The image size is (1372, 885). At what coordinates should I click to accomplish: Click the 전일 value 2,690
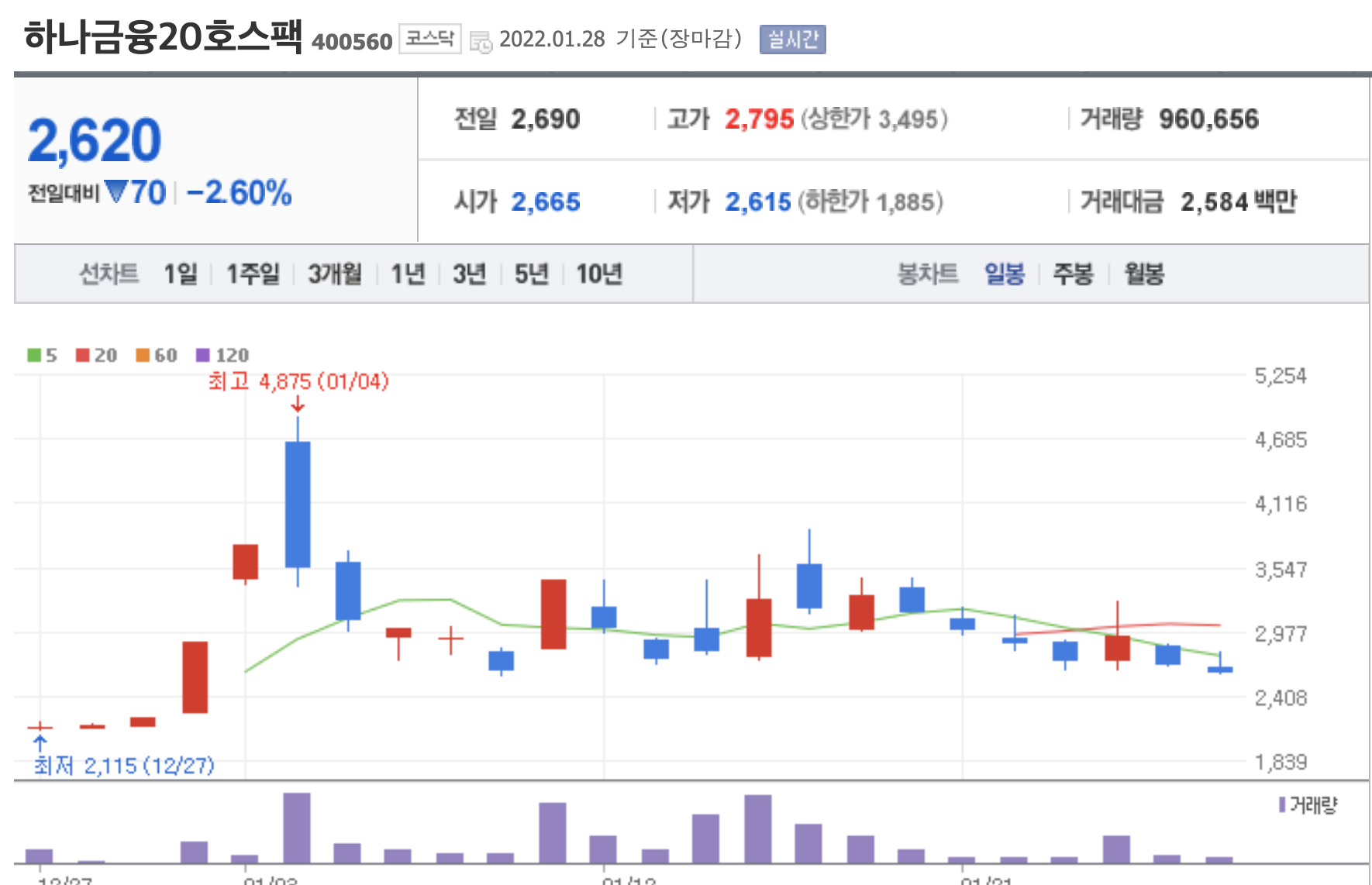coord(546,119)
